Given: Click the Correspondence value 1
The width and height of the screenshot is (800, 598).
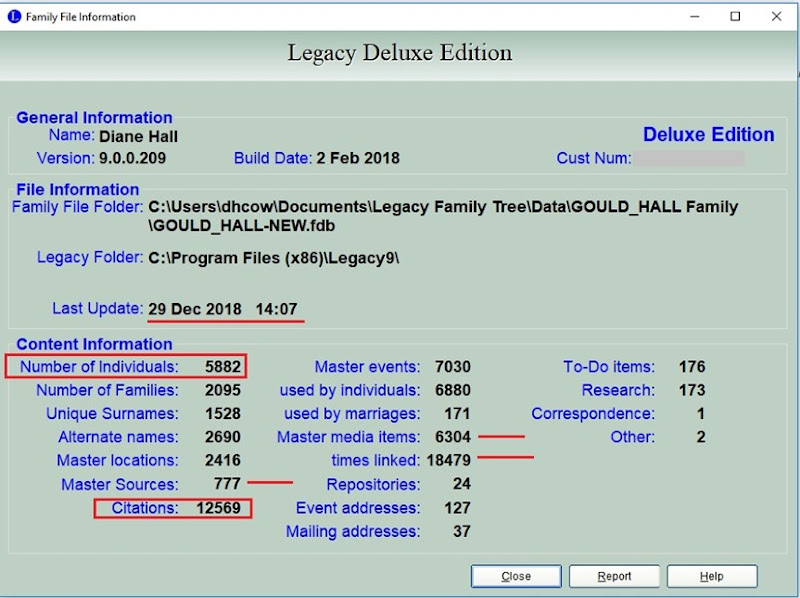Looking at the screenshot, I should [701, 413].
